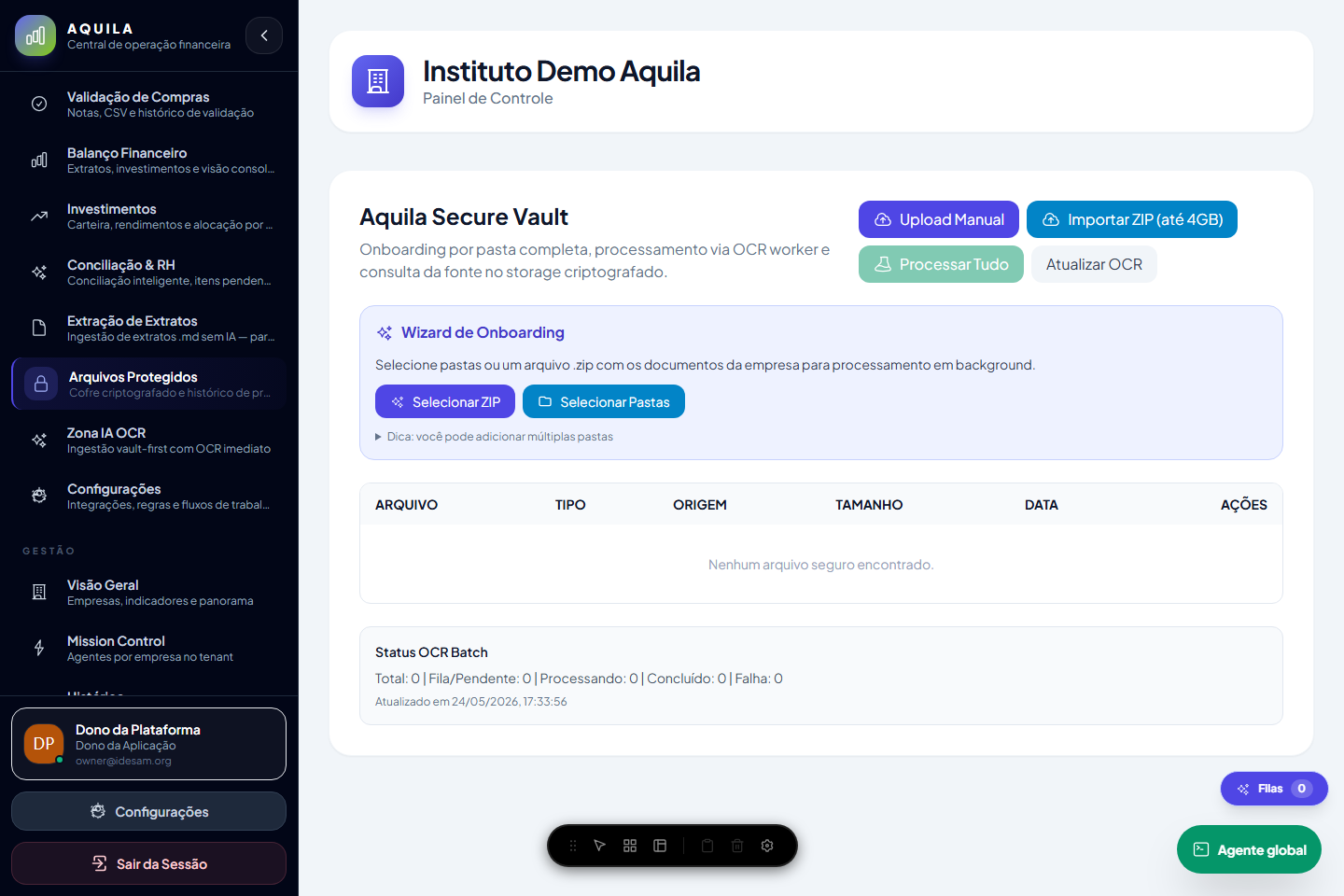Open Investimentos from the sidebar
The image size is (1344, 896).
[x=149, y=216]
